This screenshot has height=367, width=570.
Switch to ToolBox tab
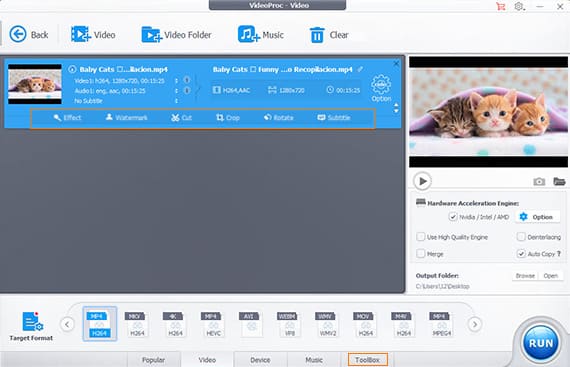coord(368,360)
